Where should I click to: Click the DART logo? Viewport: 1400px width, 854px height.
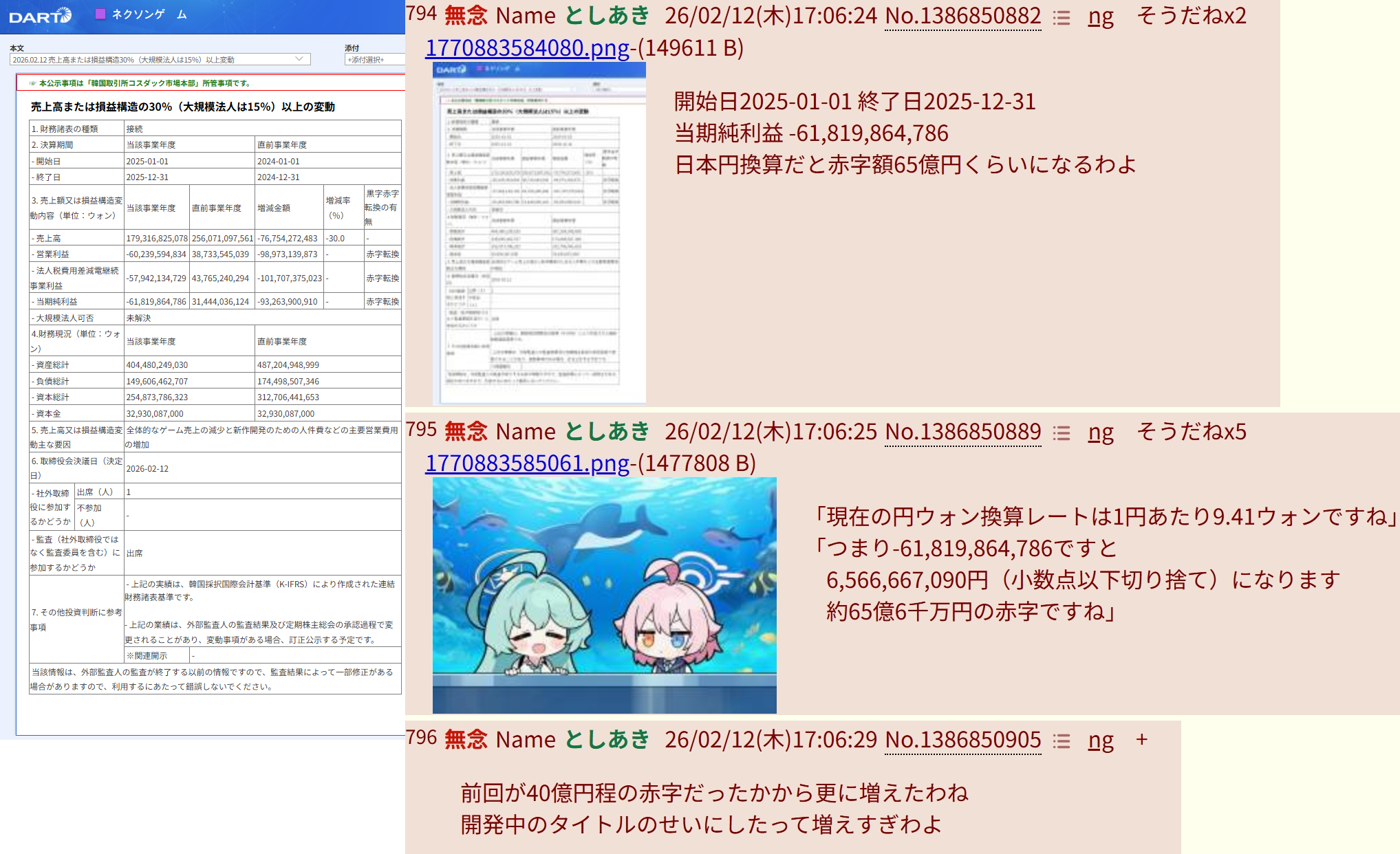pos(40,16)
